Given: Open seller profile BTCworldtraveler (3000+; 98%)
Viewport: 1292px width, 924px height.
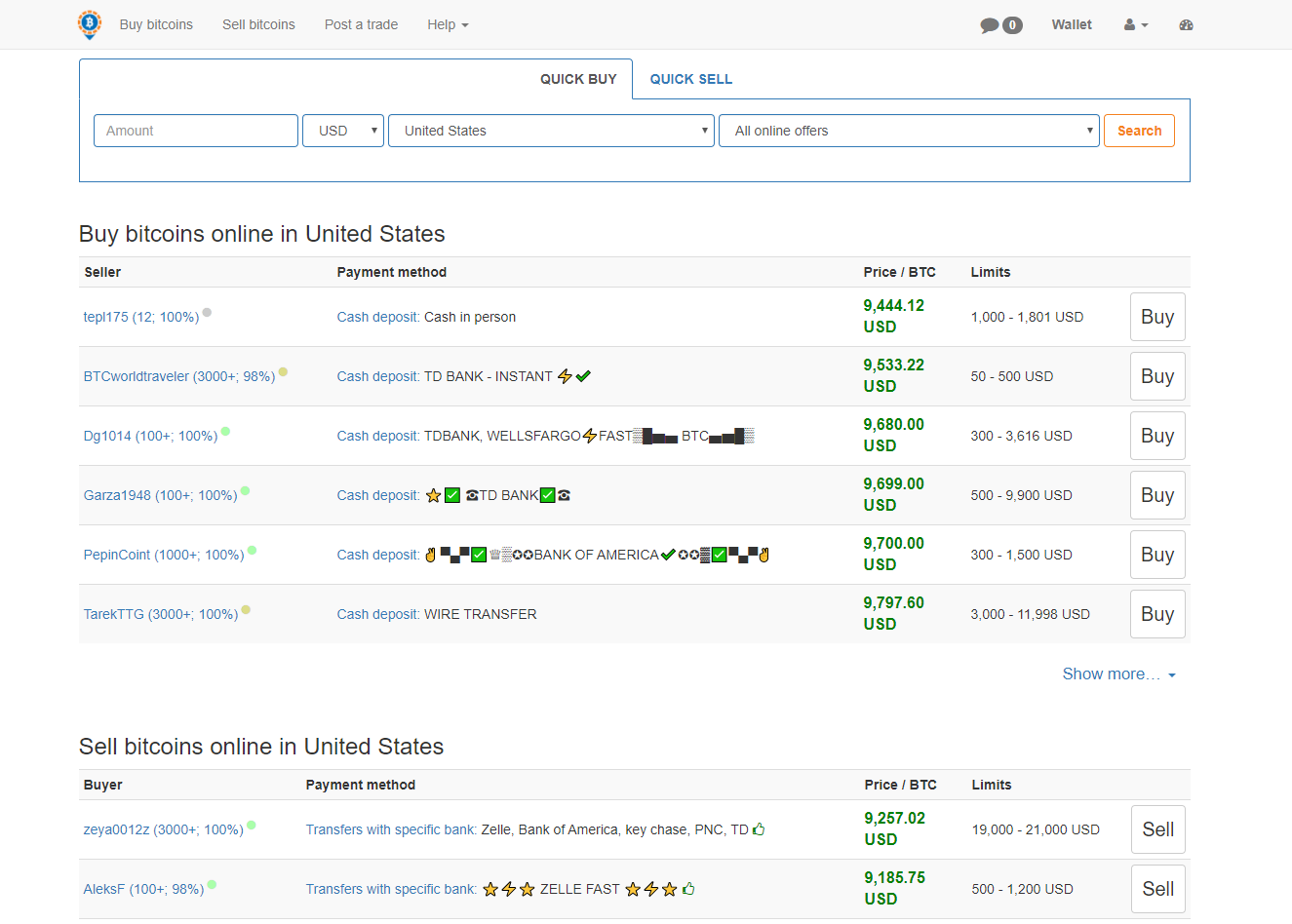Looking at the screenshot, I should 179,376.
